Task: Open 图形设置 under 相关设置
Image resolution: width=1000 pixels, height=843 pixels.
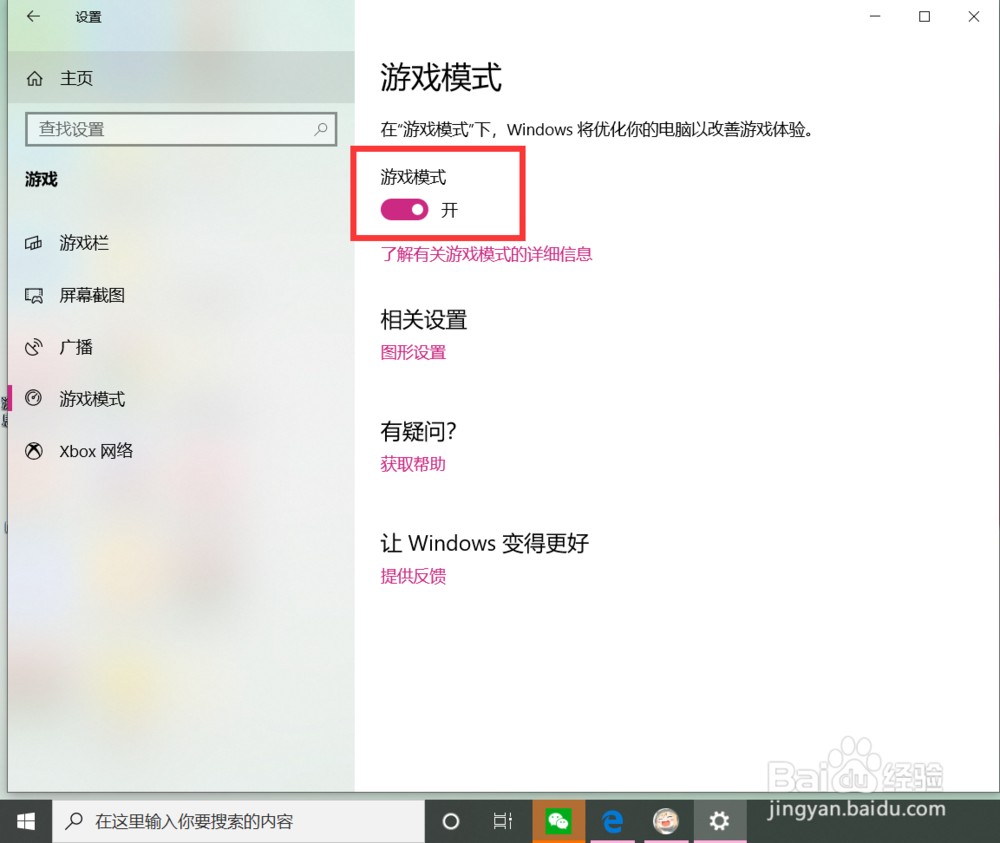Action: [x=413, y=352]
